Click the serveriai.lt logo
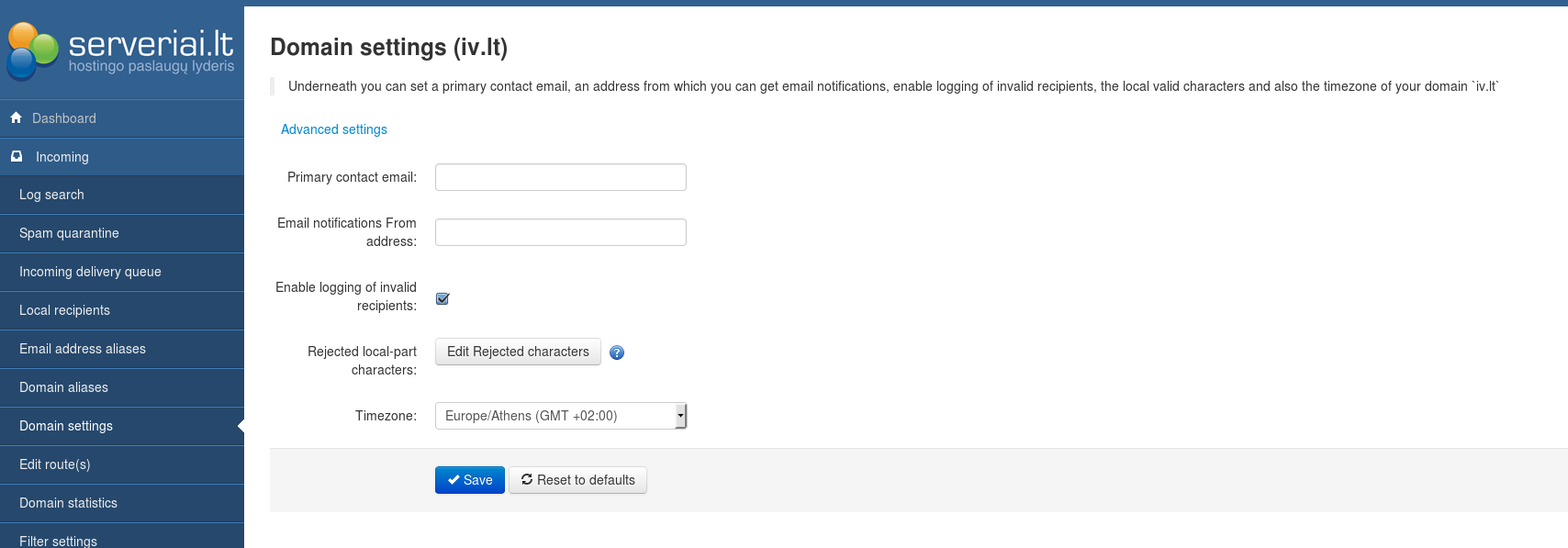The width and height of the screenshot is (1568, 548). point(121,50)
